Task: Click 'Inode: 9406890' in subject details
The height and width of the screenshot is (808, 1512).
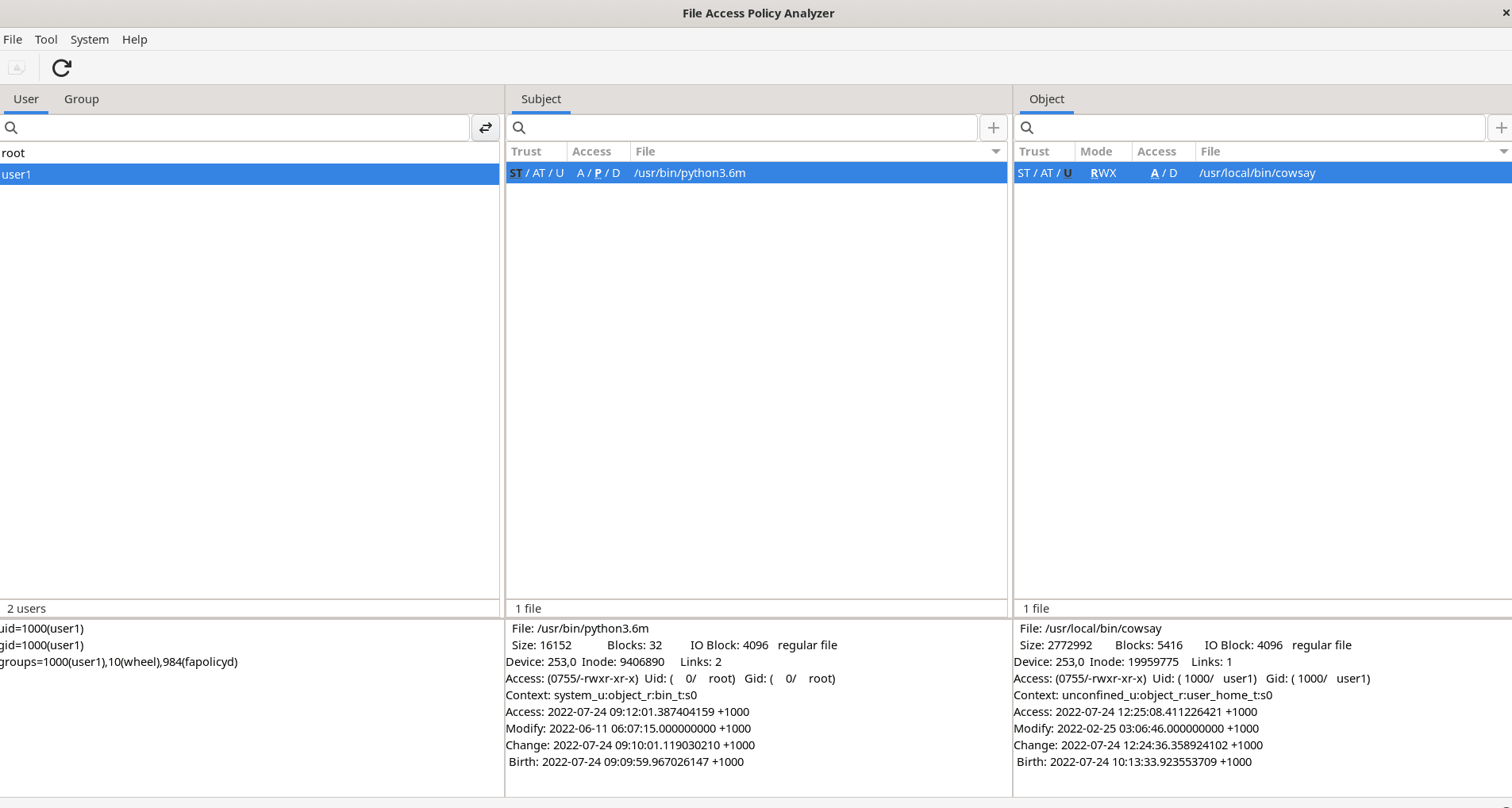Action: (x=623, y=662)
